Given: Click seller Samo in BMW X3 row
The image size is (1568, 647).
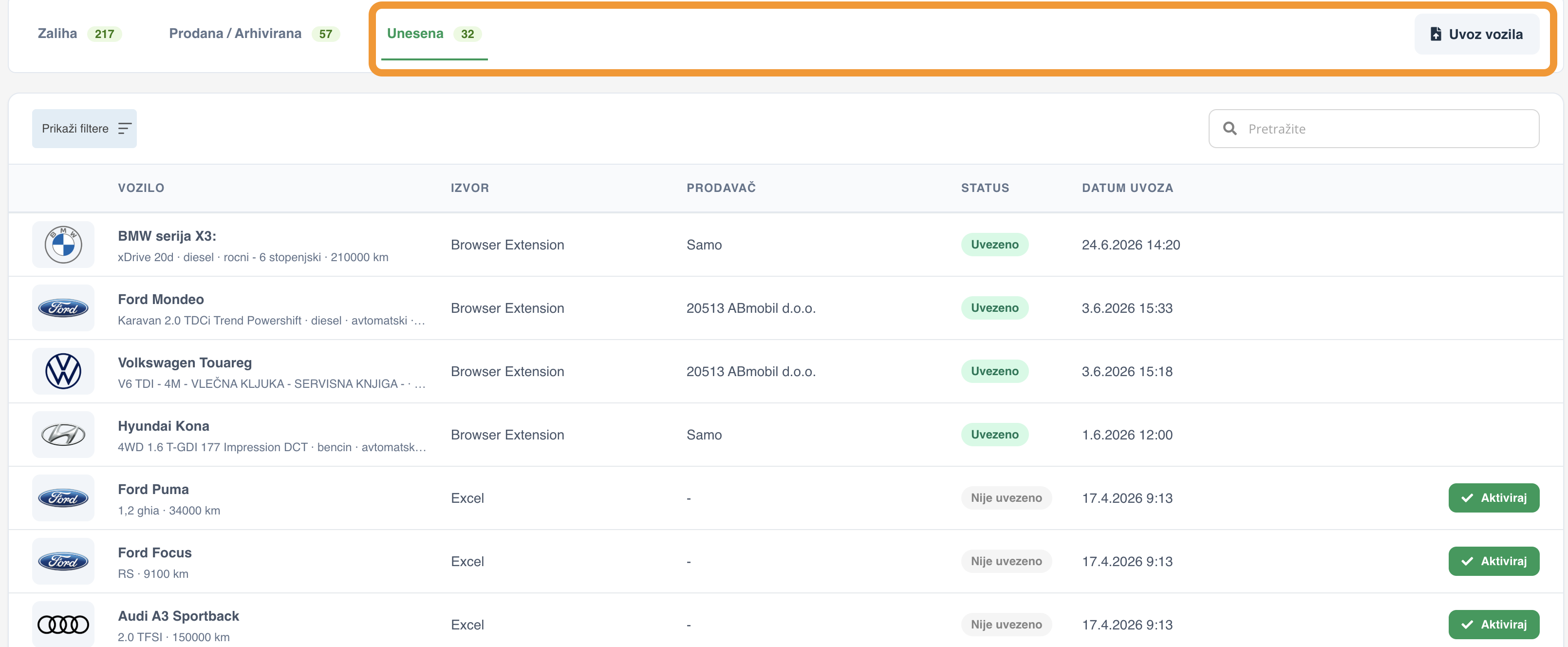Looking at the screenshot, I should (704, 245).
